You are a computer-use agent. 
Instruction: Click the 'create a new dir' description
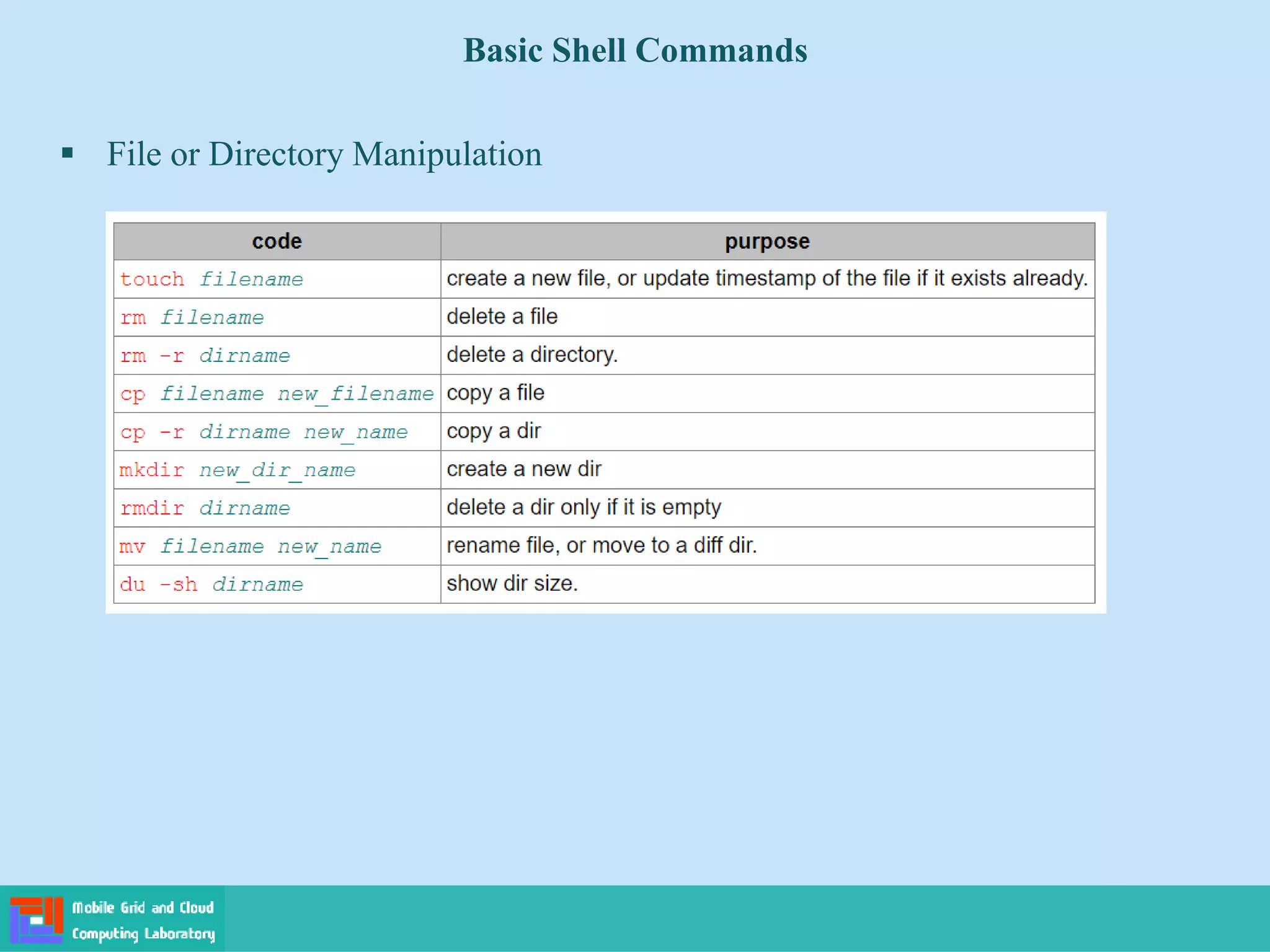[x=524, y=469]
